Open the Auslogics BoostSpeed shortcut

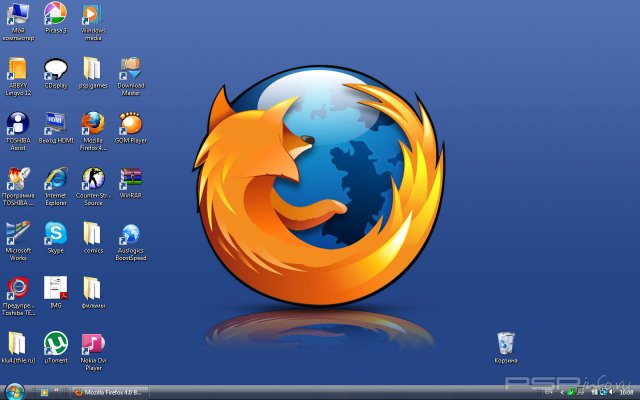pyautogui.click(x=131, y=234)
